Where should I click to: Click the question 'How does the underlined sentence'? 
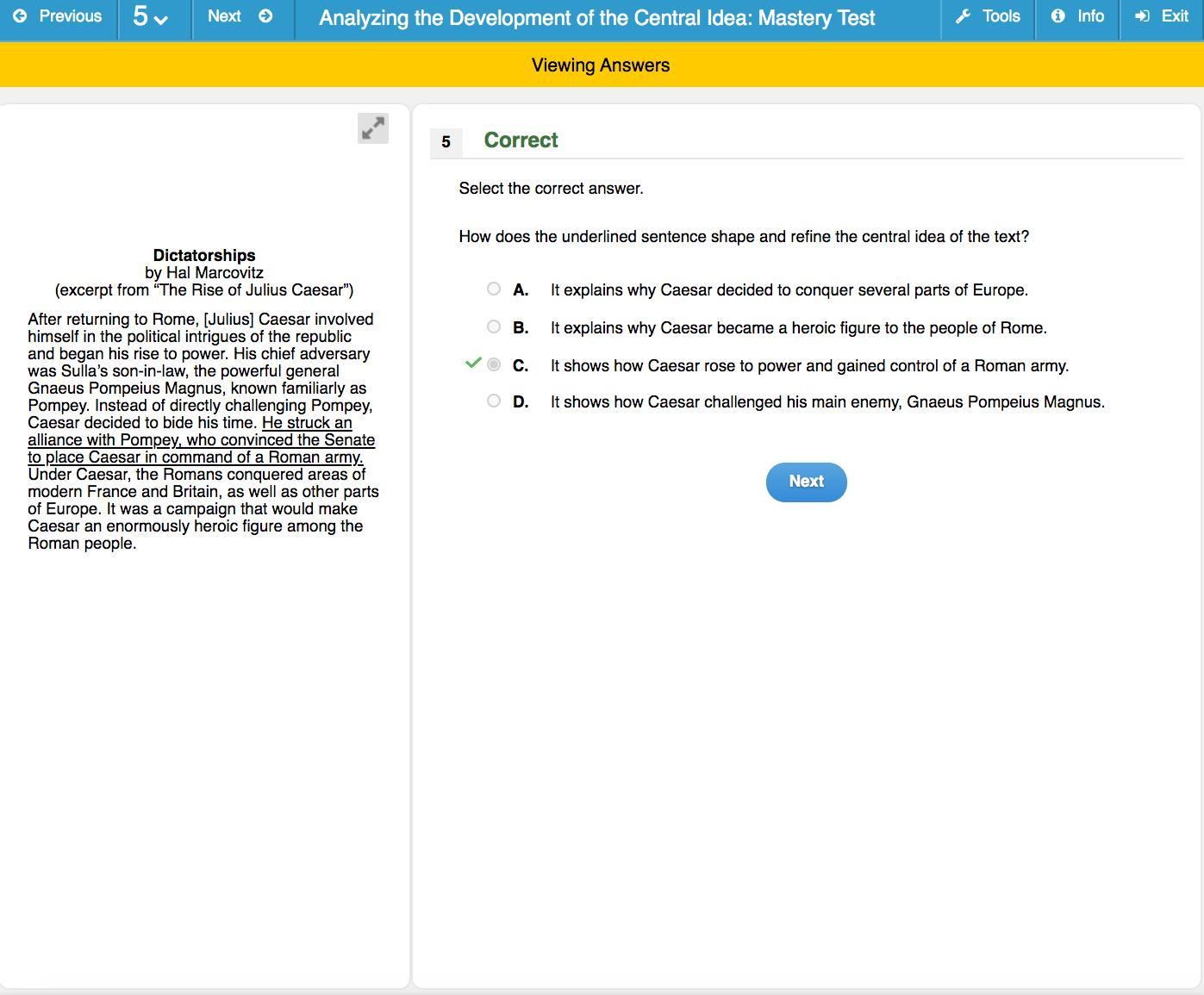(x=744, y=237)
